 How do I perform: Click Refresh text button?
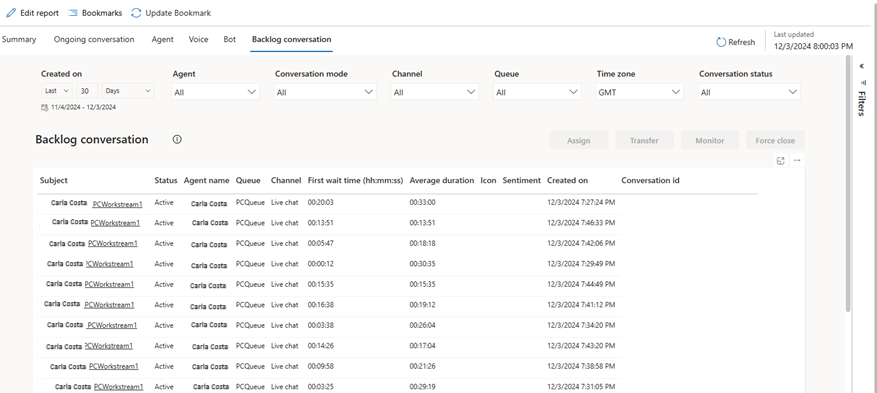pos(742,42)
